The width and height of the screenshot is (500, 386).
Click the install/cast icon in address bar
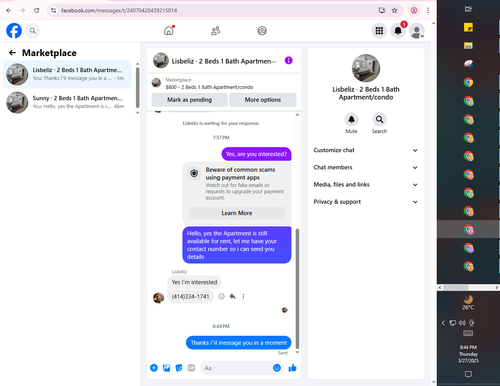[382, 10]
